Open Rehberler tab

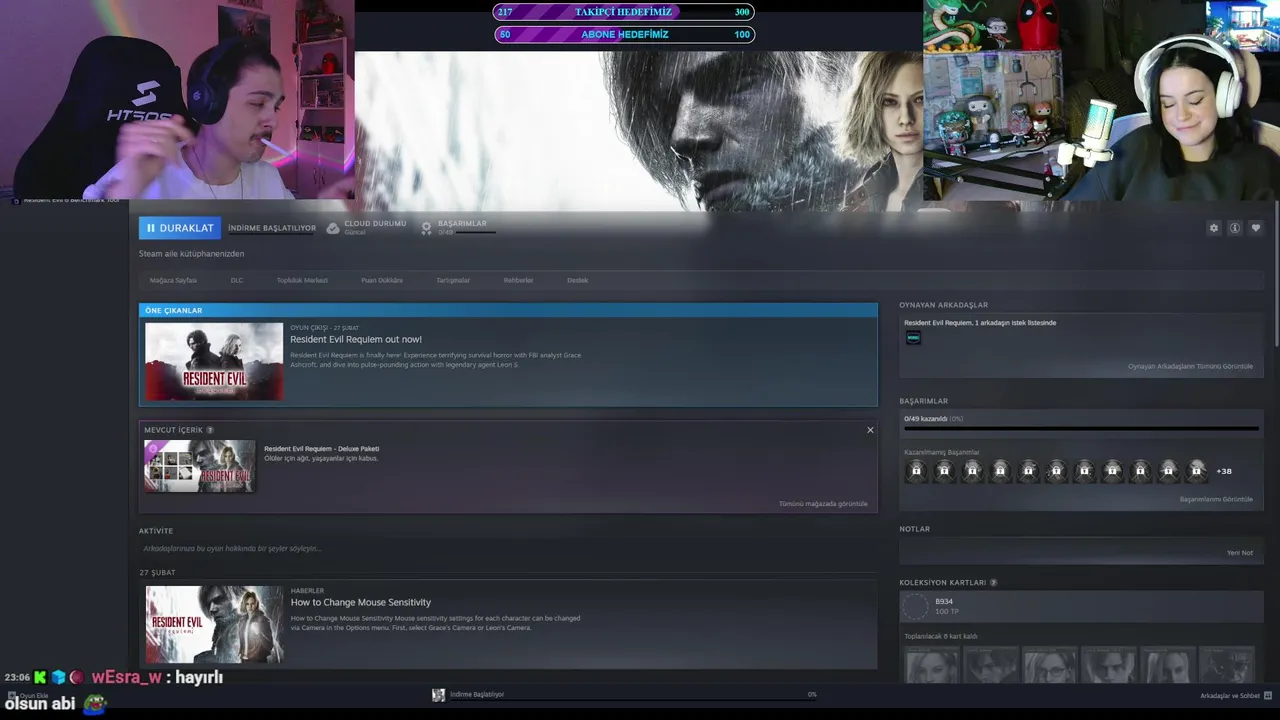pyautogui.click(x=518, y=280)
